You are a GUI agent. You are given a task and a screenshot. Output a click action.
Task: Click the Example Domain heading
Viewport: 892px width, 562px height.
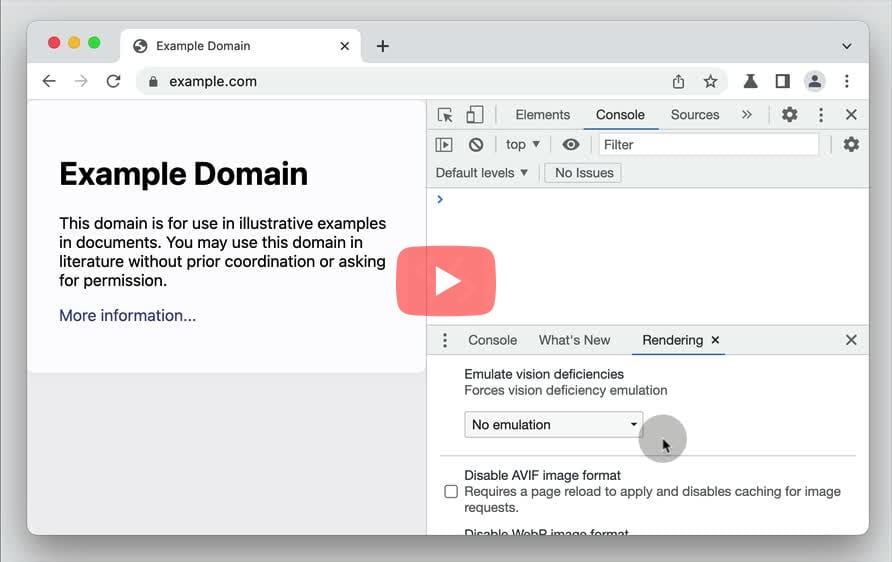pos(183,173)
